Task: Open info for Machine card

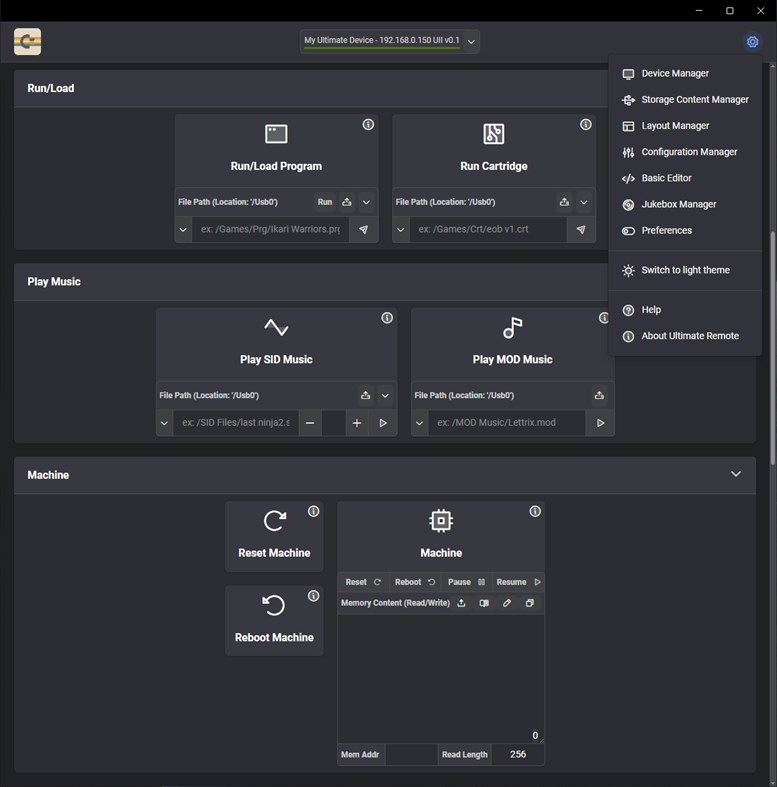Action: click(x=535, y=511)
